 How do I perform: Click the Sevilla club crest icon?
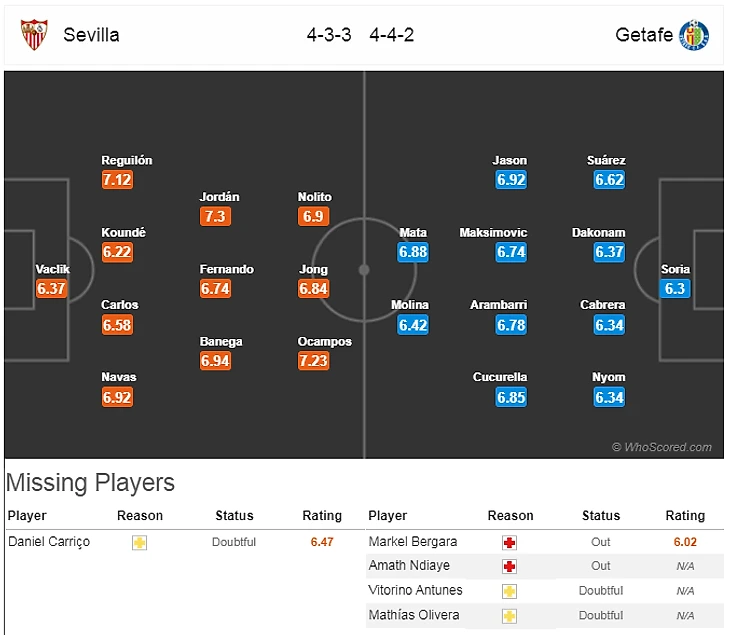coord(34,35)
